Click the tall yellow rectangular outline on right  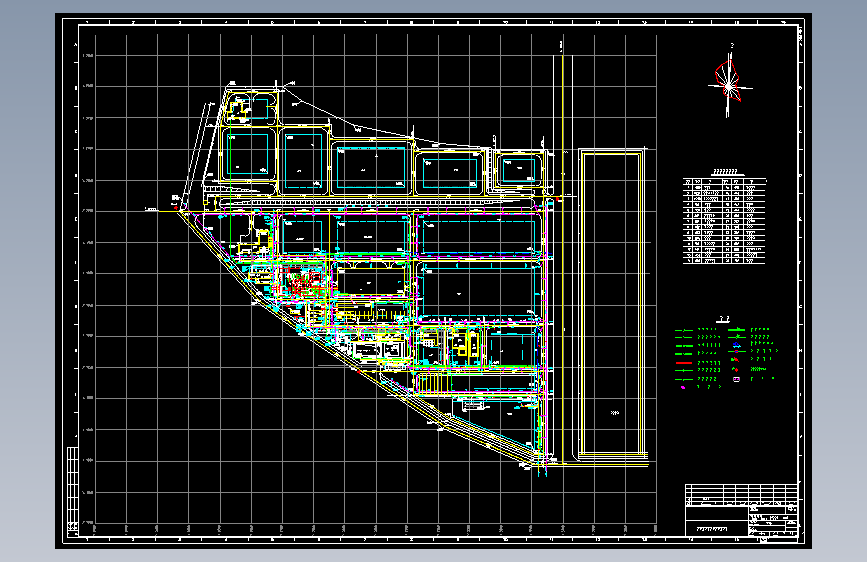point(612,302)
